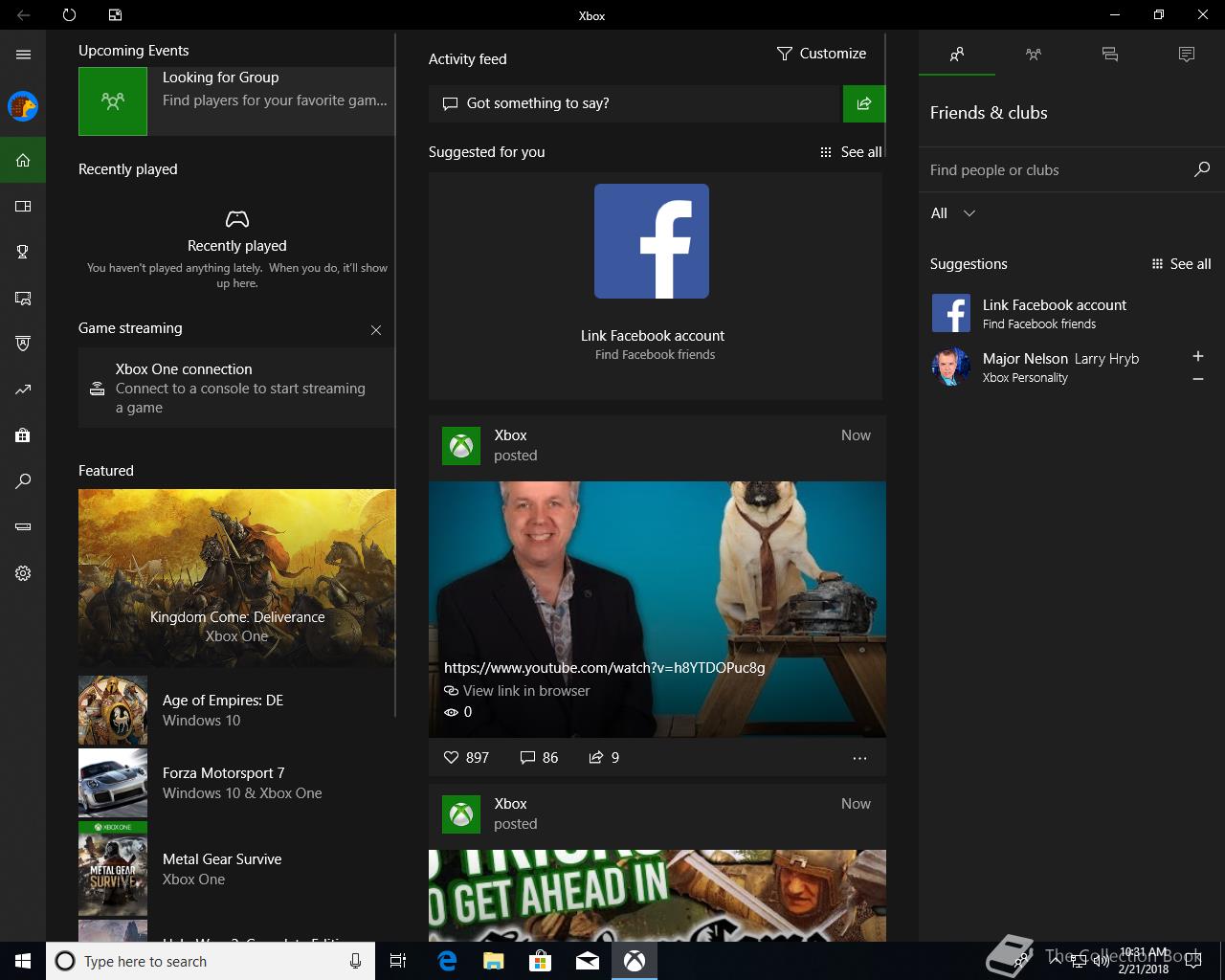Viewport: 1225px width, 980px height.
Task: Click the refresh icon in title bar
Action: 69,15
